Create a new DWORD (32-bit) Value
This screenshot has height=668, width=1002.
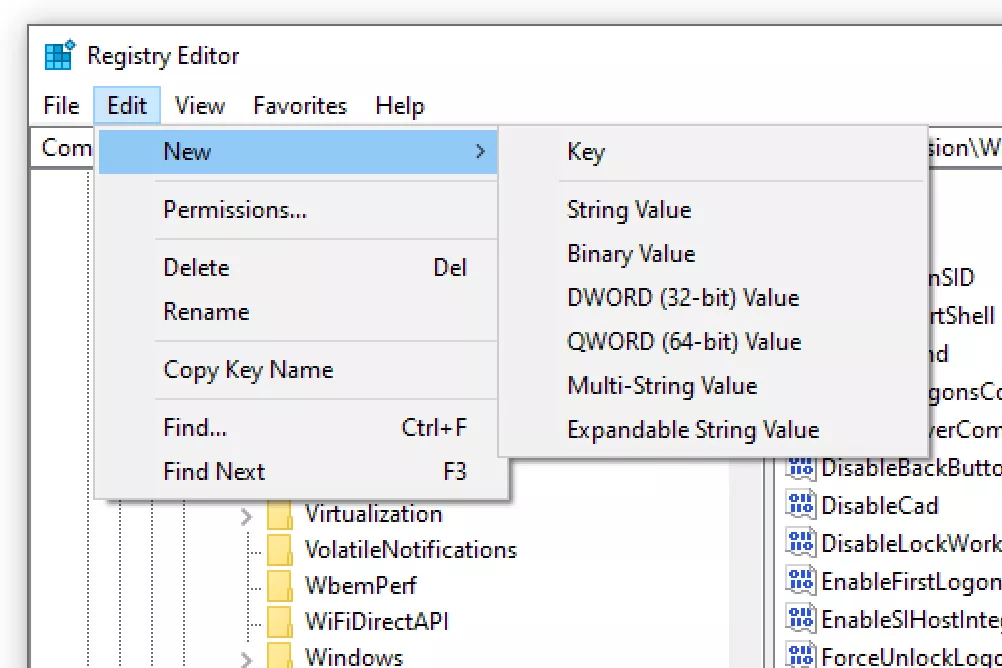(713, 298)
